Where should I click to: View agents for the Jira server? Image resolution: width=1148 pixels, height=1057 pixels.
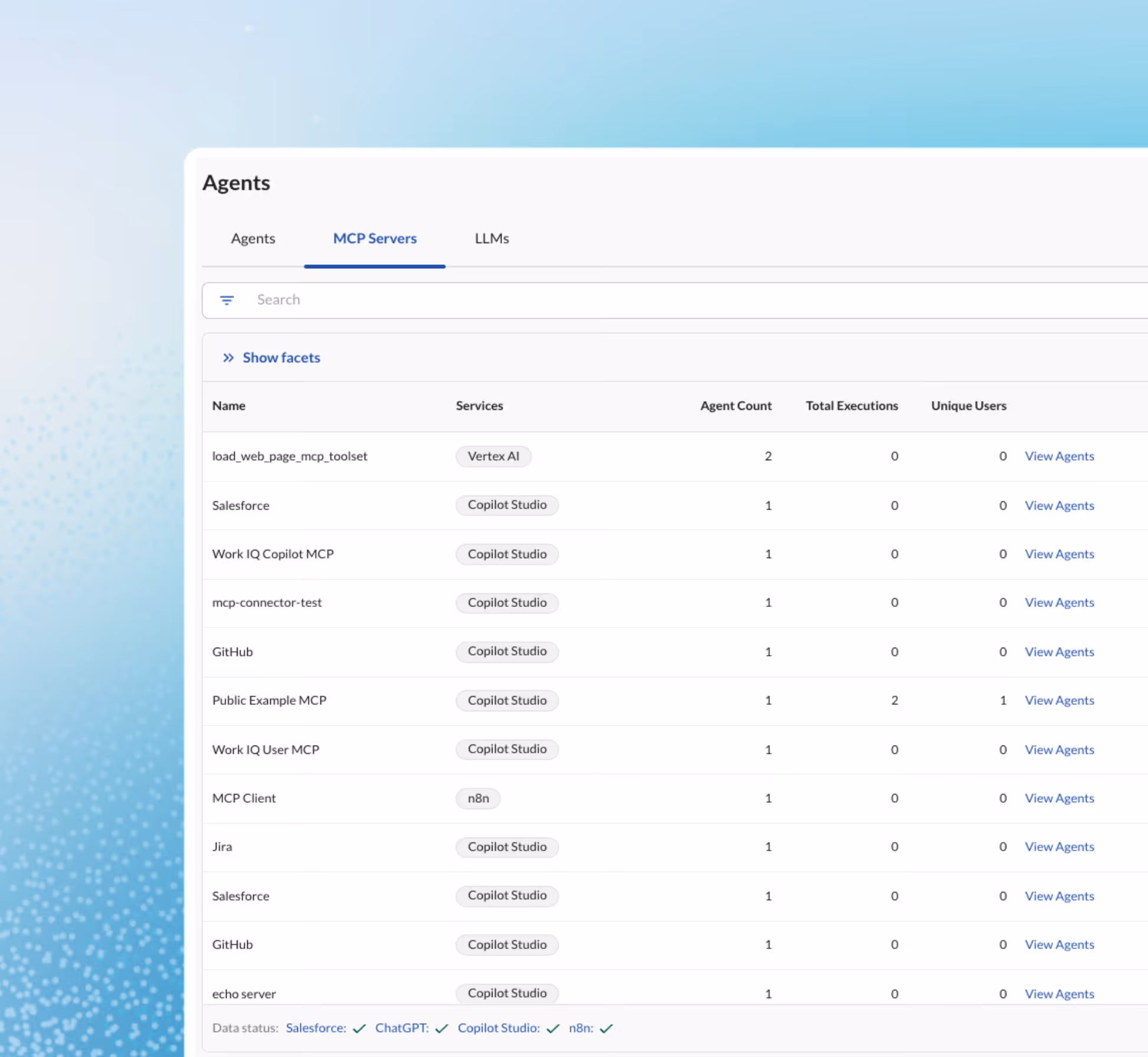click(1059, 846)
